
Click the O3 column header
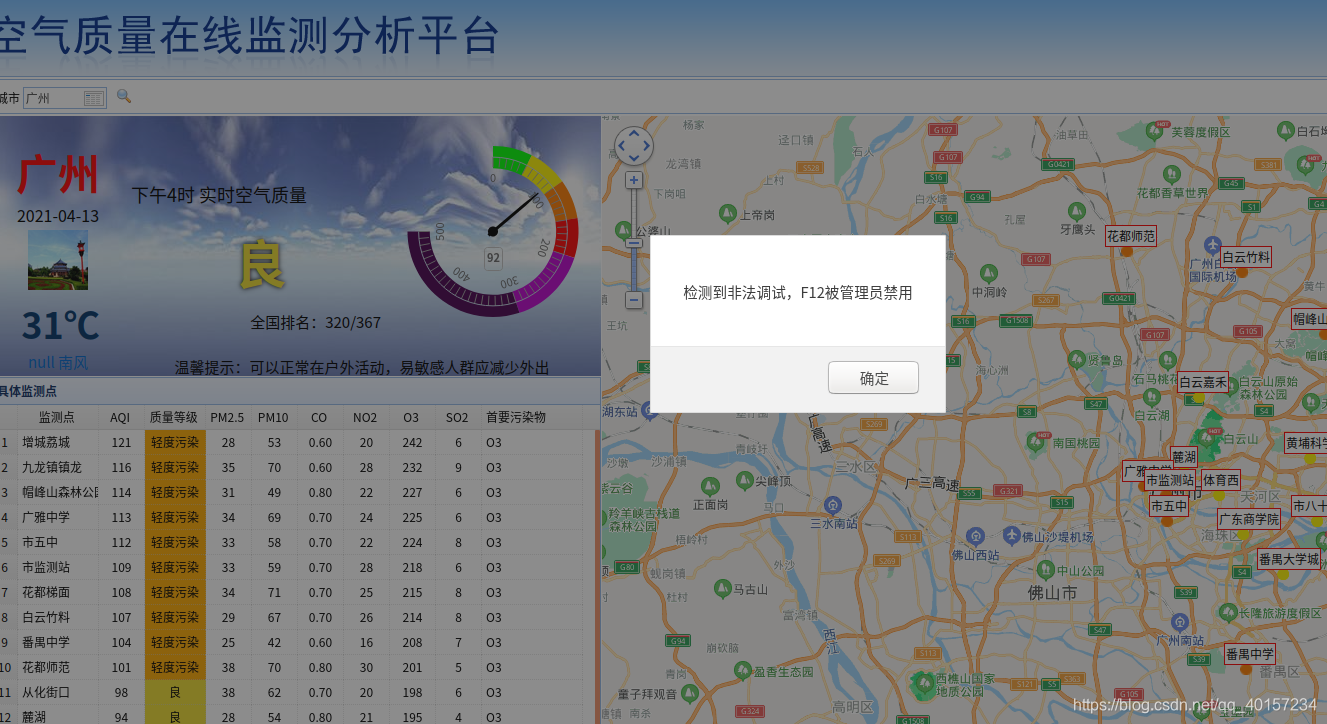pyautogui.click(x=411, y=417)
